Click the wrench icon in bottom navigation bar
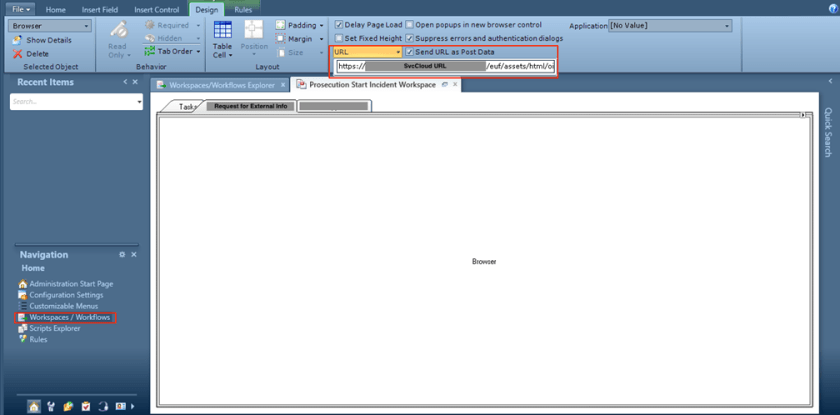 51,406
